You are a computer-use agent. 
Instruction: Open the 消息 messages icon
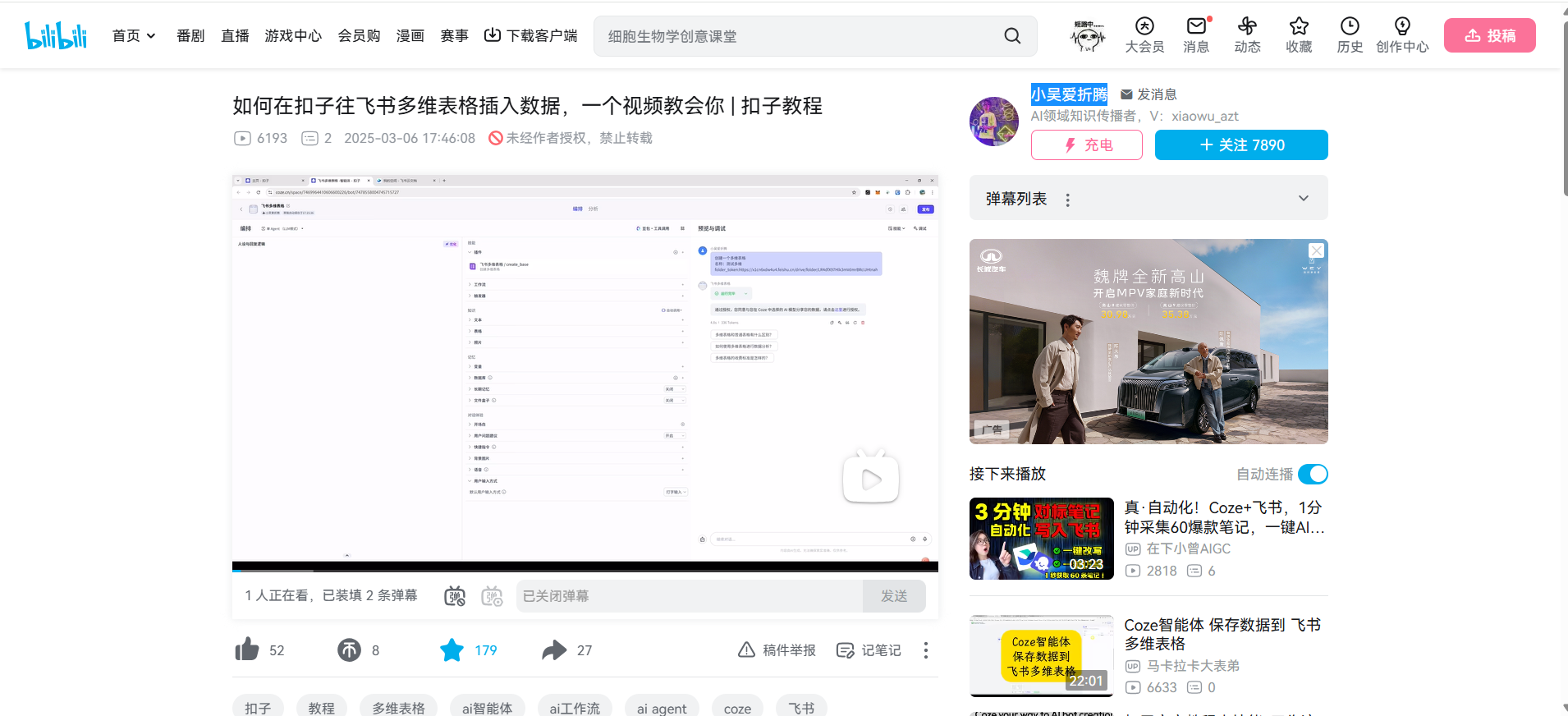tap(1196, 35)
